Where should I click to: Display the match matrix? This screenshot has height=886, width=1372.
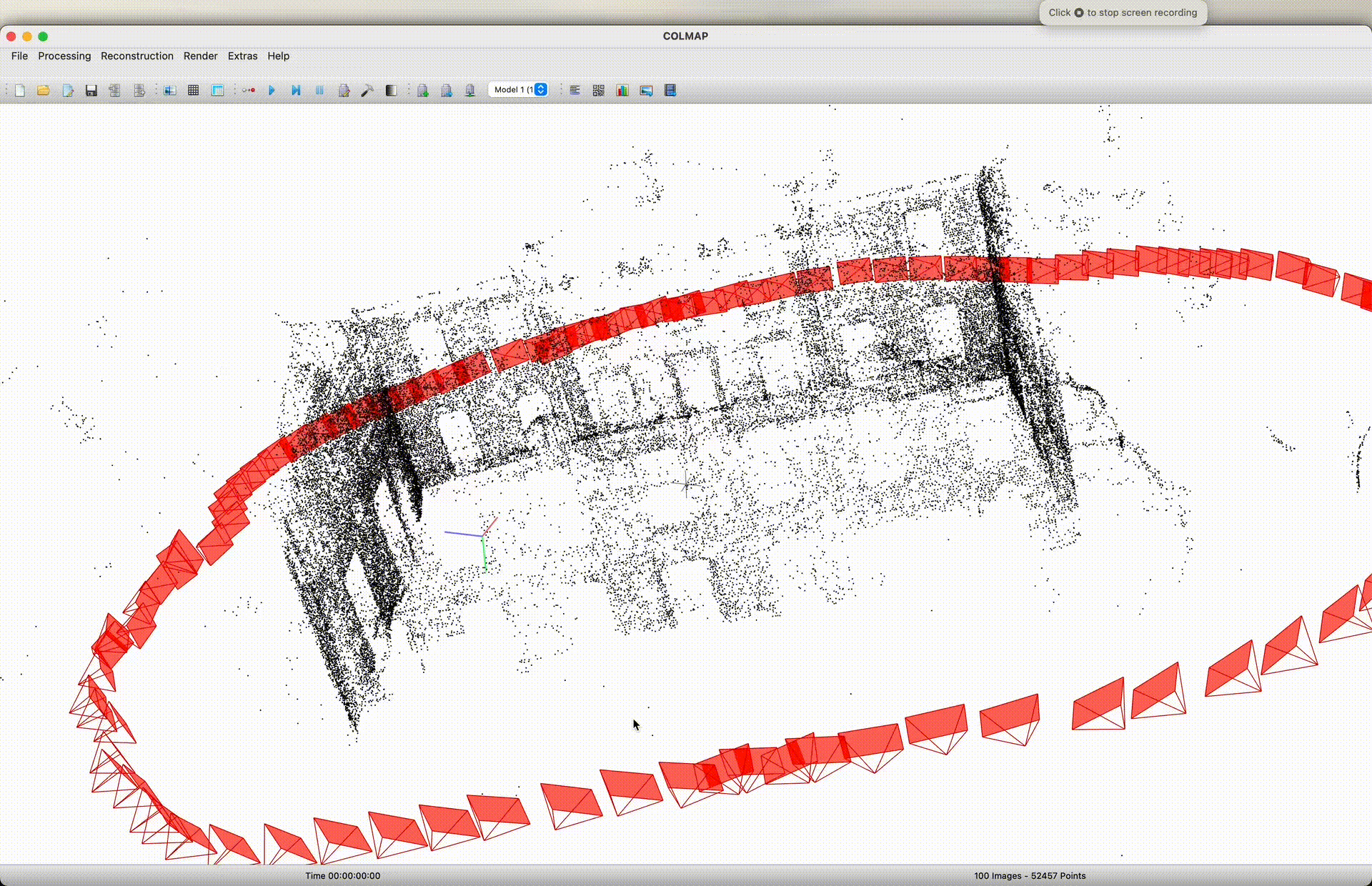coord(598,90)
